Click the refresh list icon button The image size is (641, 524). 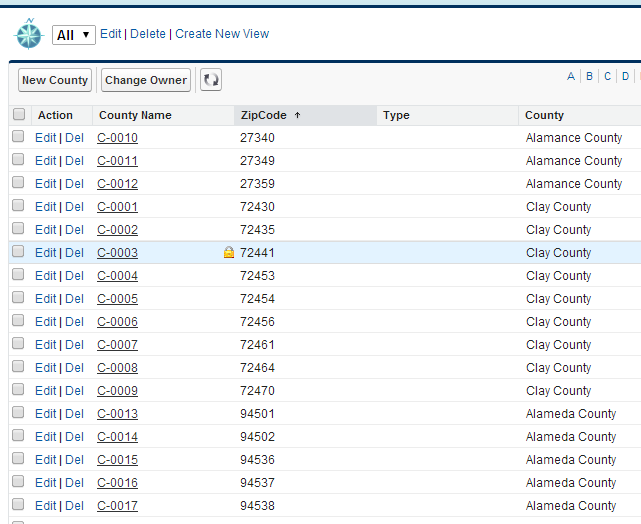click(210, 80)
